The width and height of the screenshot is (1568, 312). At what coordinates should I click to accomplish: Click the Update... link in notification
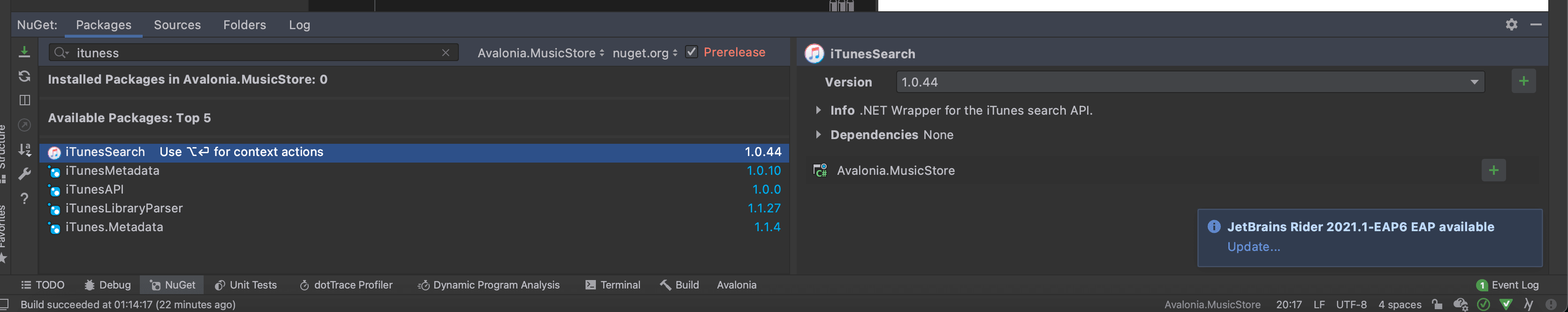coord(1253,247)
